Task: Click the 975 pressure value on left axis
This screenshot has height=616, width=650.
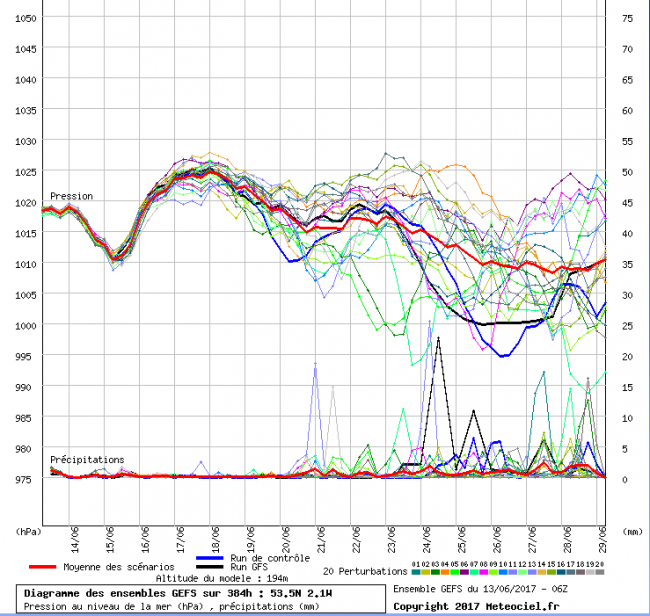Action: click(27, 478)
